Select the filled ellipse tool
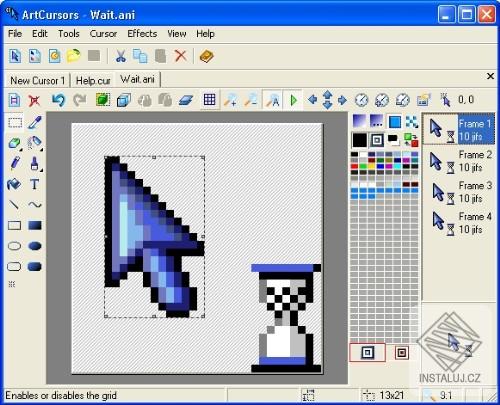The width and height of the screenshot is (500, 405). 35,246
